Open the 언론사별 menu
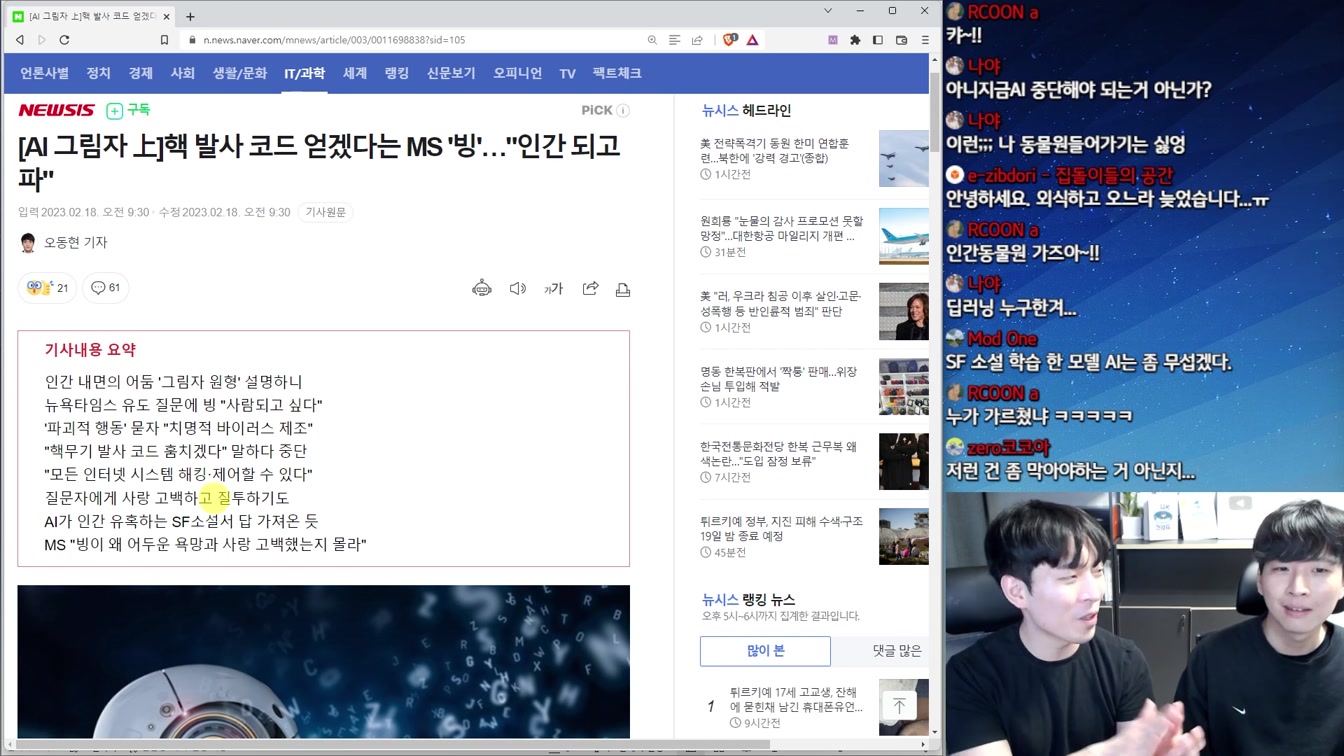Screen dimensions: 1344x756 pos(44,73)
